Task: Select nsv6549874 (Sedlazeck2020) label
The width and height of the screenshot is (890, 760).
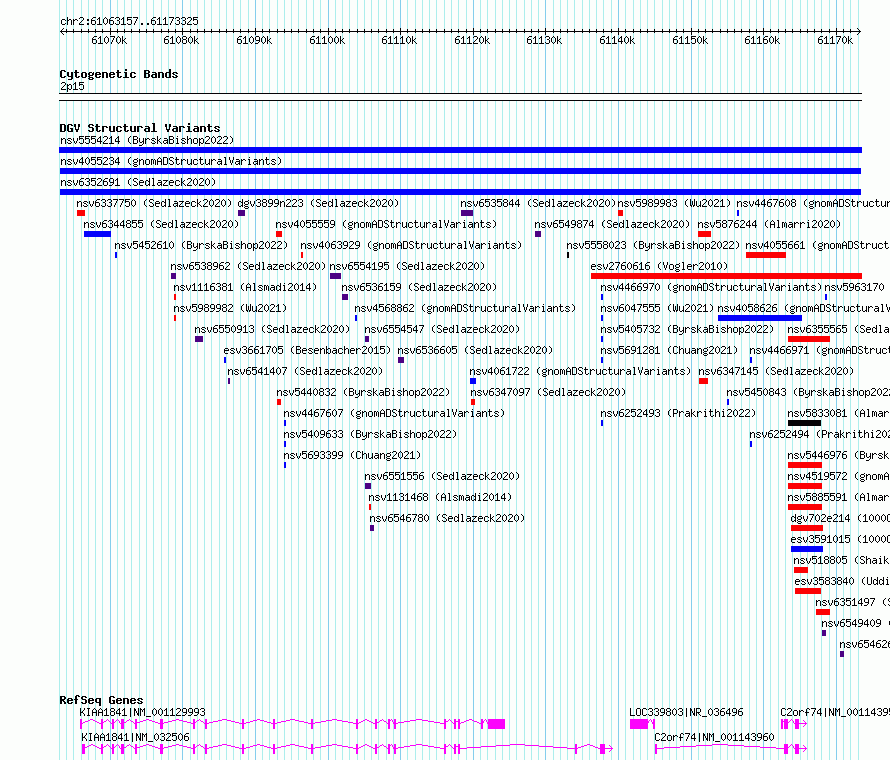Action: [612, 224]
